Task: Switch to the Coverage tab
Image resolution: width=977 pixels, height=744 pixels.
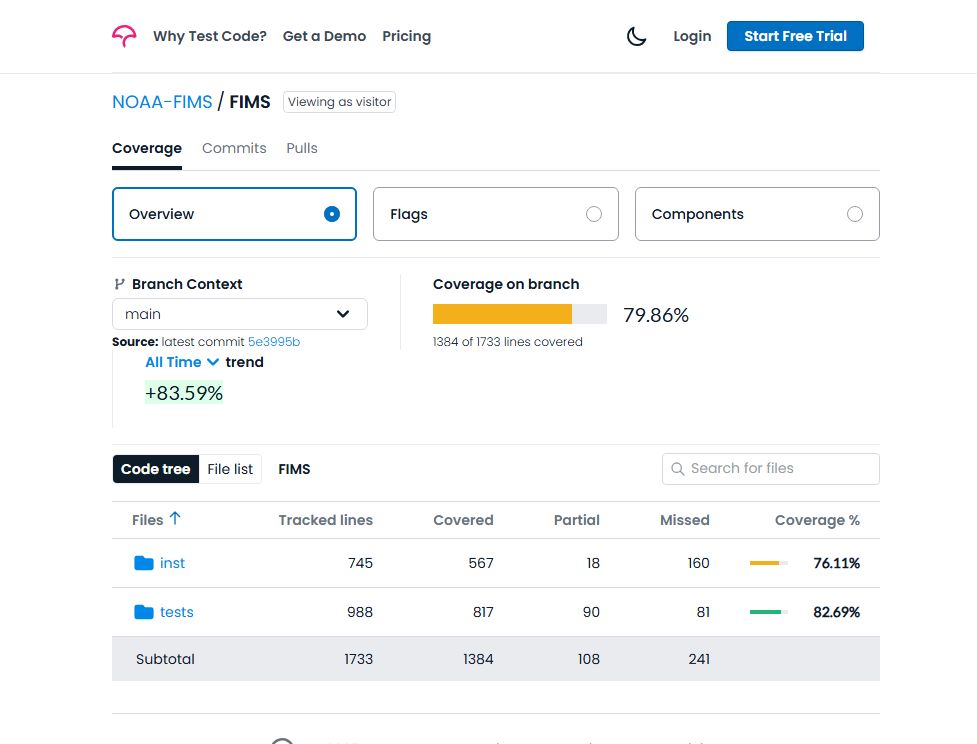Action: 147,148
